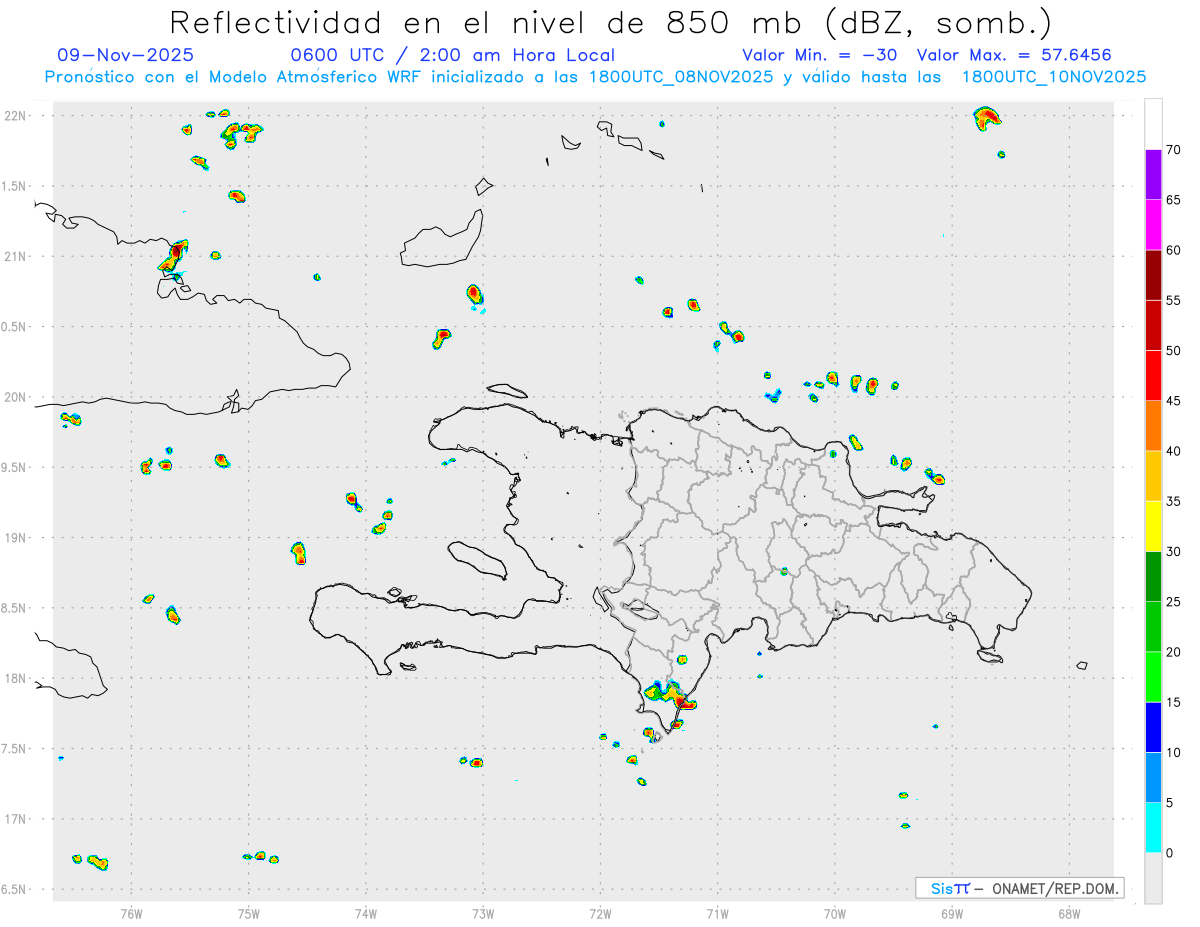Screen dimensions: 1200x927
Task: Click the title 'Reflectividad en el nivel de 850 mb'
Action: point(486,22)
